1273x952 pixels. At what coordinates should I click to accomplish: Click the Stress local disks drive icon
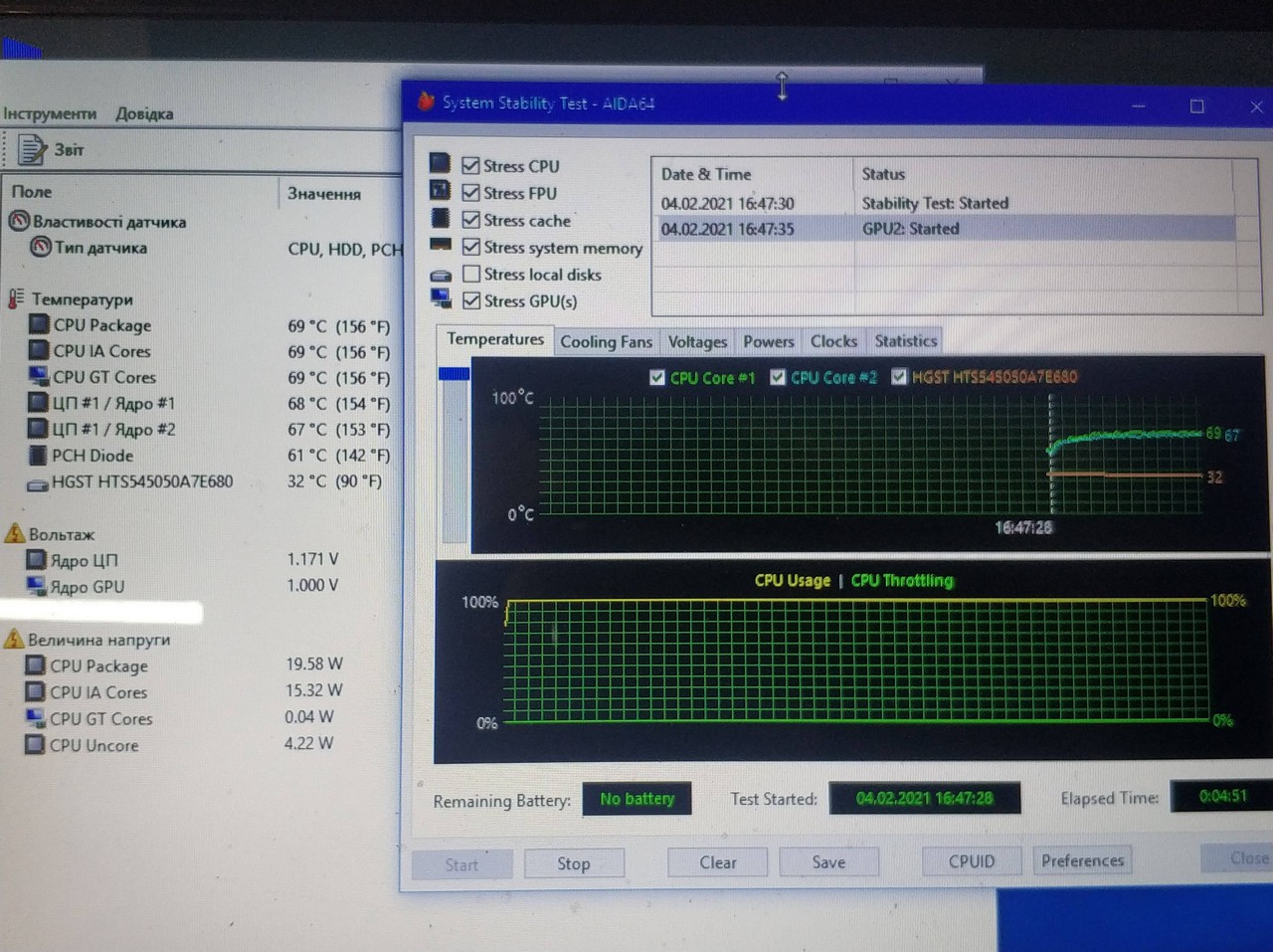point(441,275)
